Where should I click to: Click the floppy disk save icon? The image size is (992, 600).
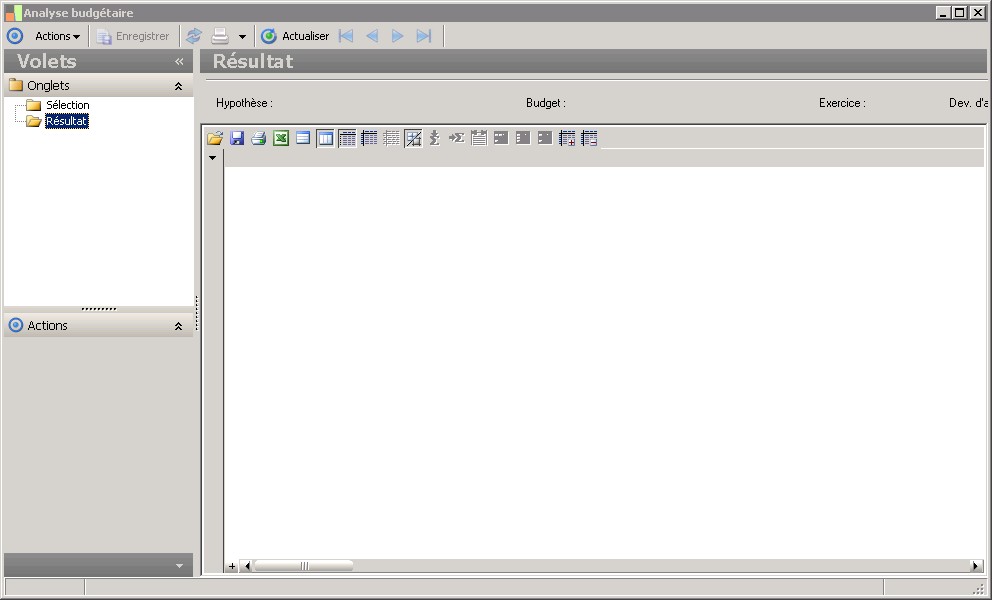point(237,139)
